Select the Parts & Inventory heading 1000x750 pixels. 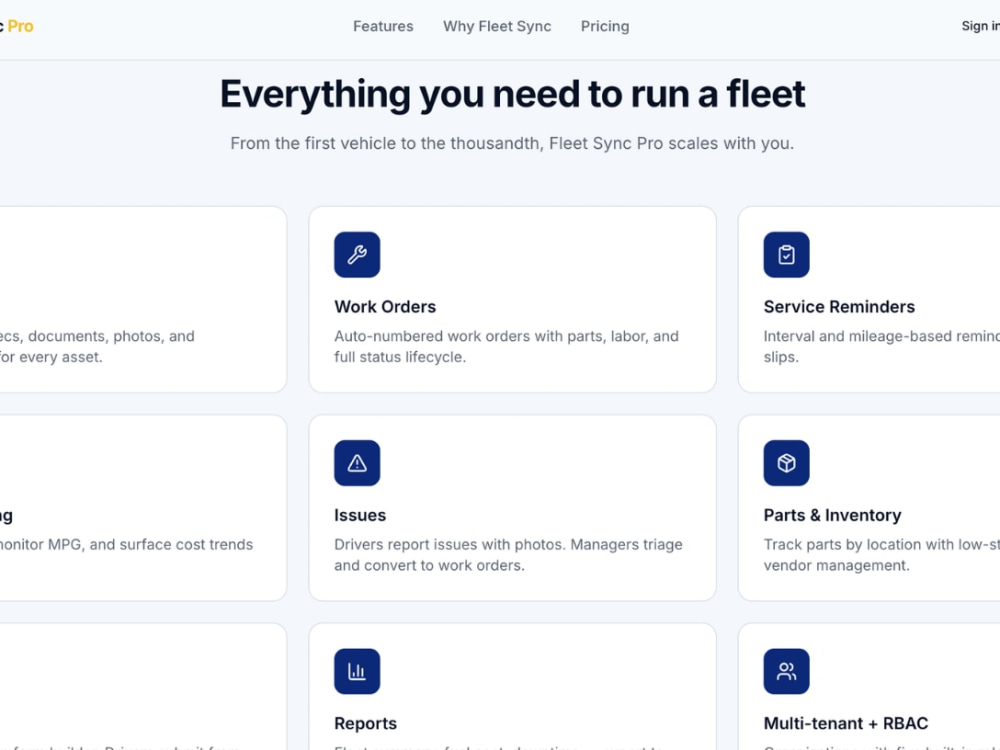coord(832,515)
